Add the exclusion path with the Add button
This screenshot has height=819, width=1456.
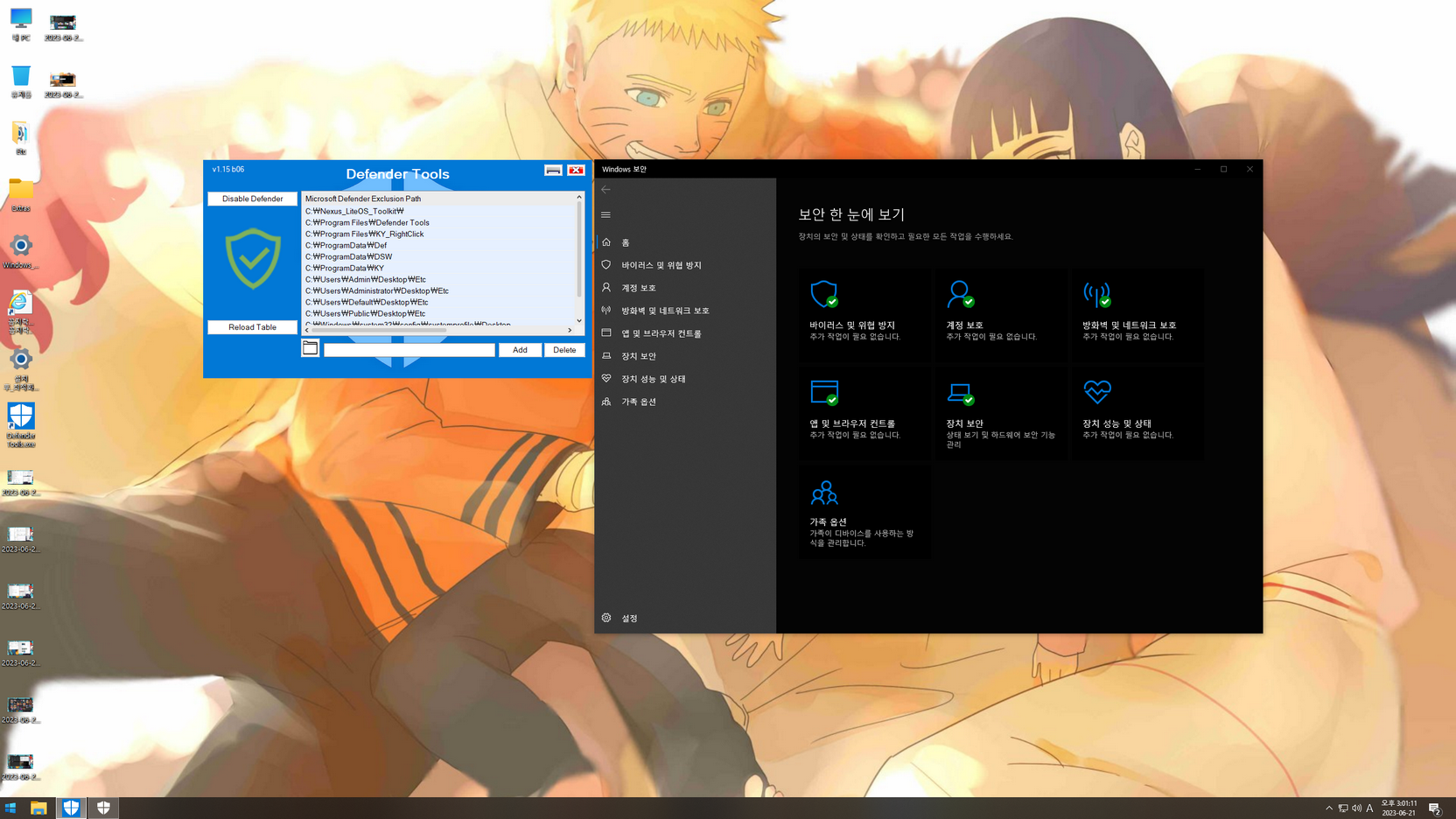pos(520,350)
